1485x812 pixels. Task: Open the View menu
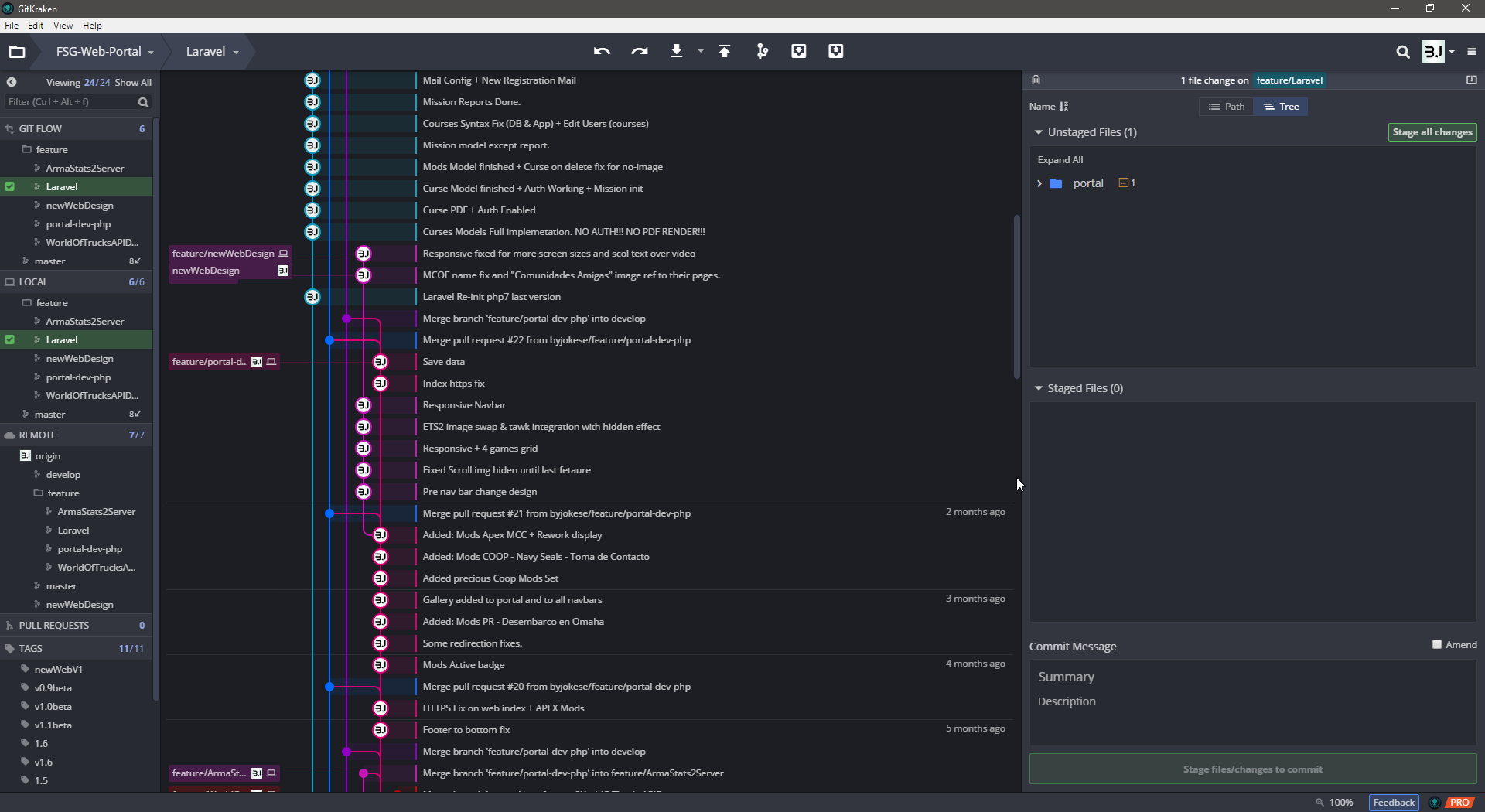click(63, 26)
